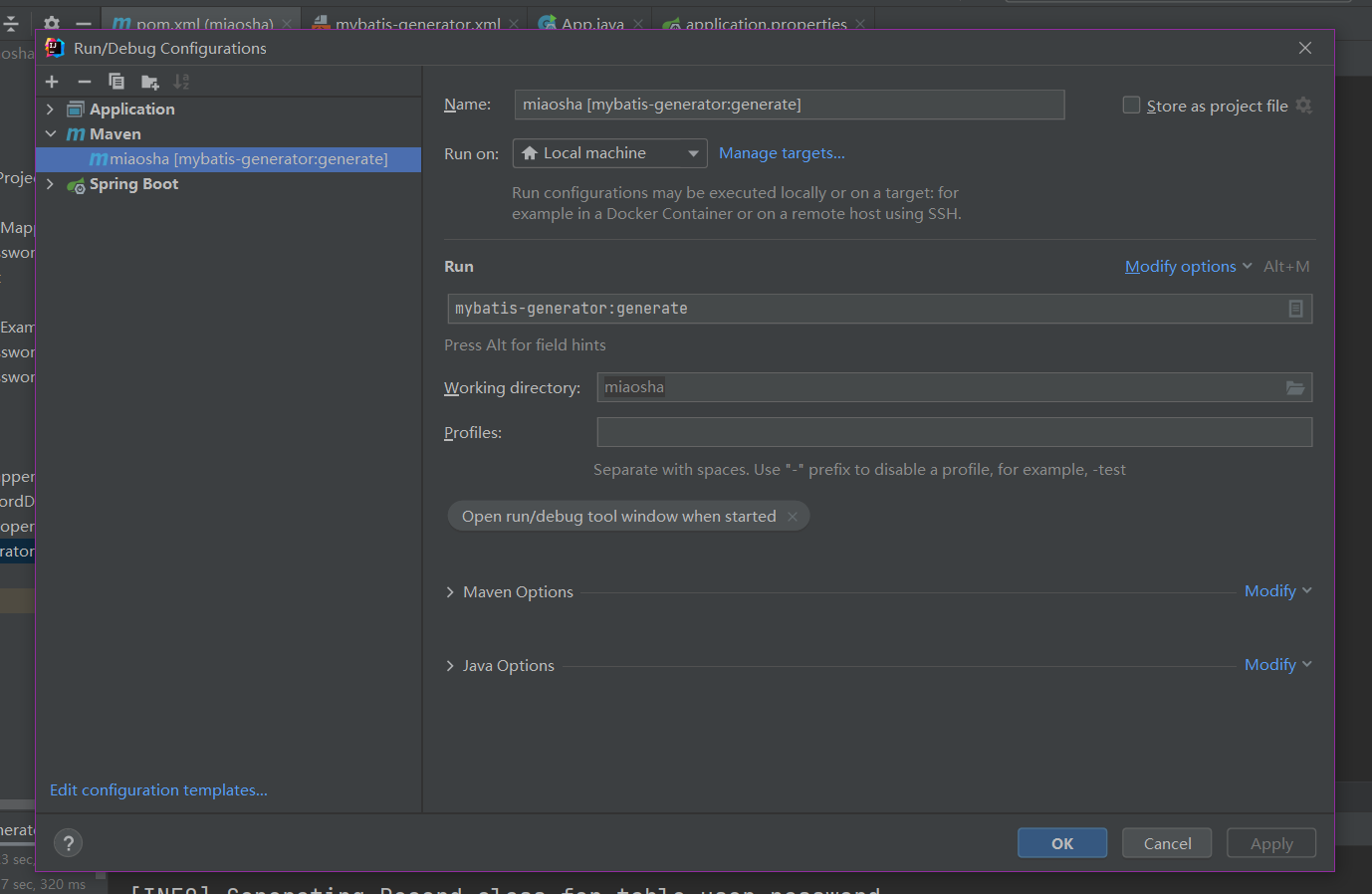Expand the Run command field editor
The height and width of the screenshot is (894, 1372).
click(x=1295, y=309)
